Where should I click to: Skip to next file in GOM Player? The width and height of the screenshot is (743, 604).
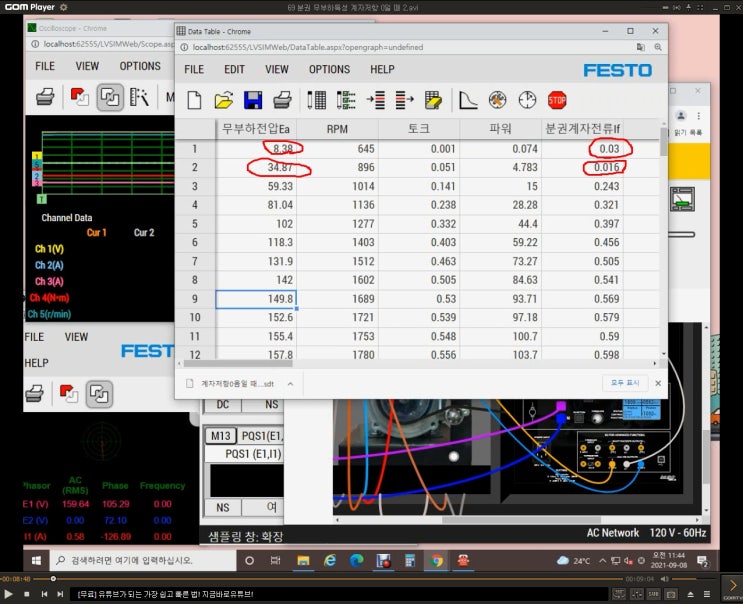coord(60,594)
